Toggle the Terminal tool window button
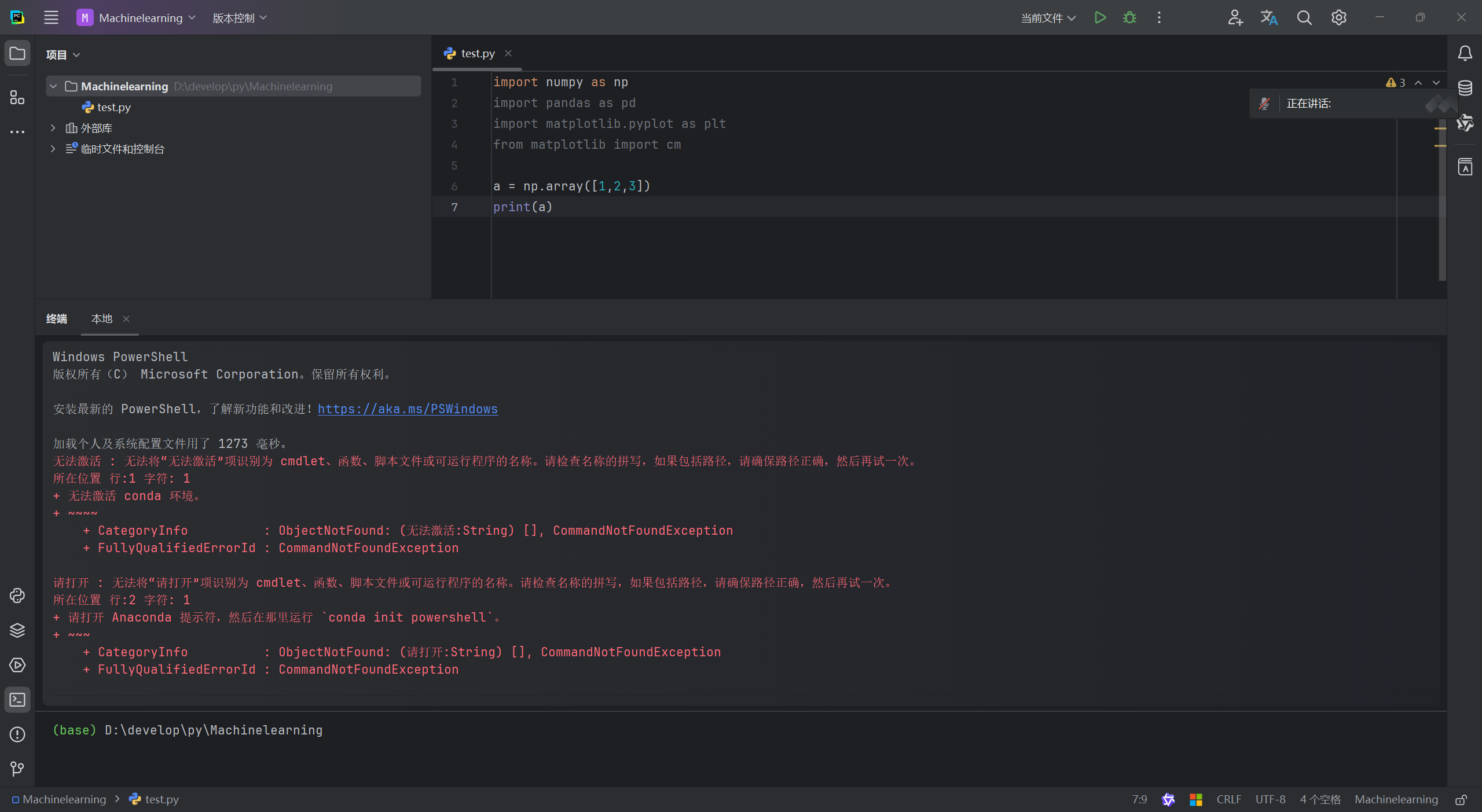 [x=17, y=700]
